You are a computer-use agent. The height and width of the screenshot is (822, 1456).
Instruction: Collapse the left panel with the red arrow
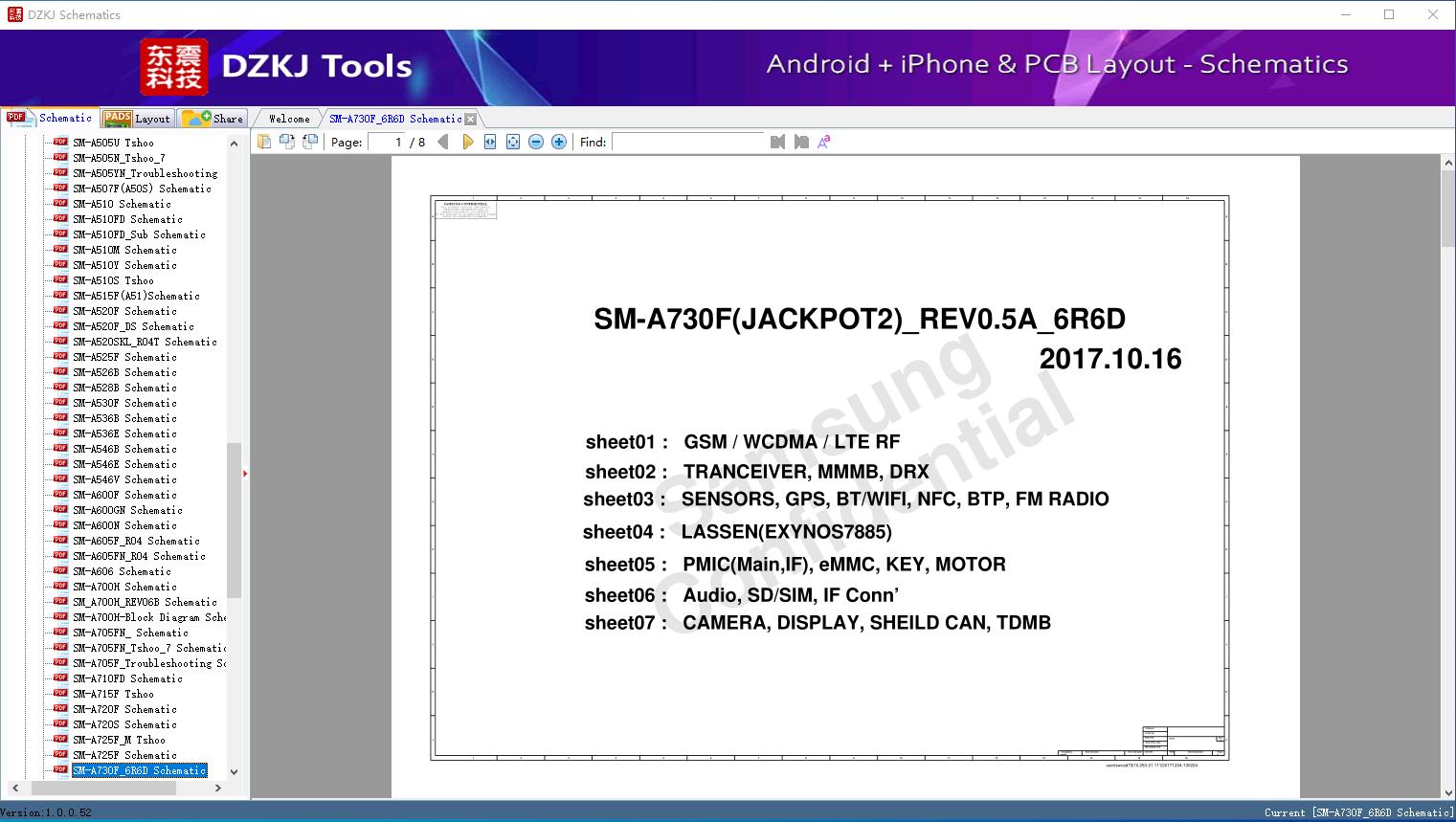pyautogui.click(x=245, y=474)
